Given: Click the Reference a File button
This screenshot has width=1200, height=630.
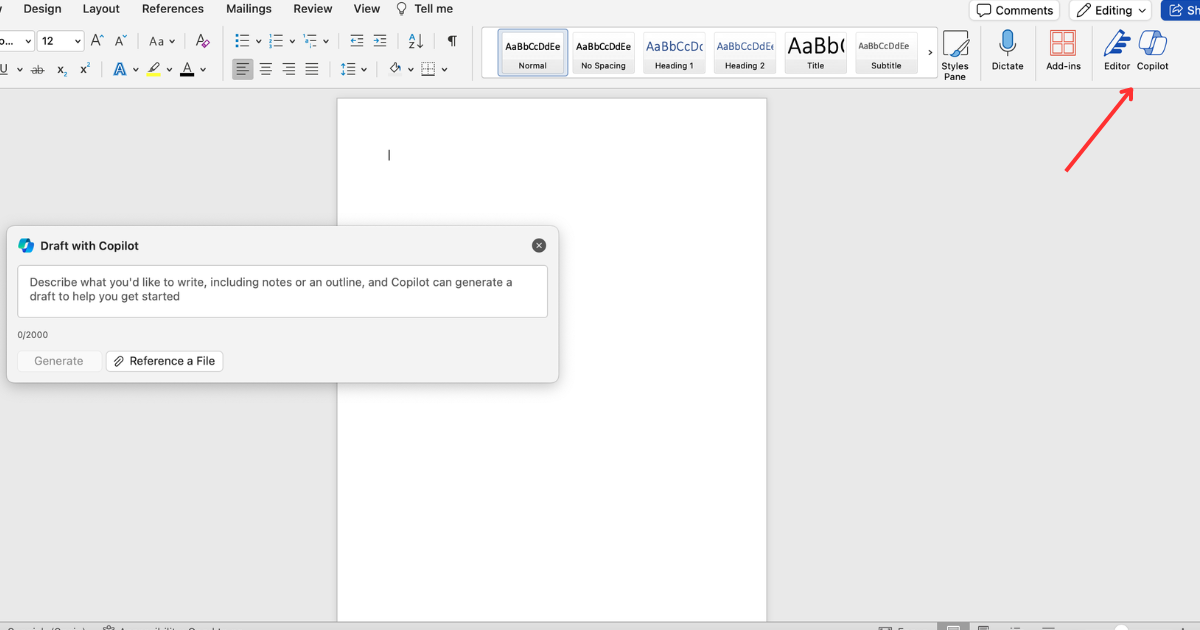Looking at the screenshot, I should click(x=164, y=361).
